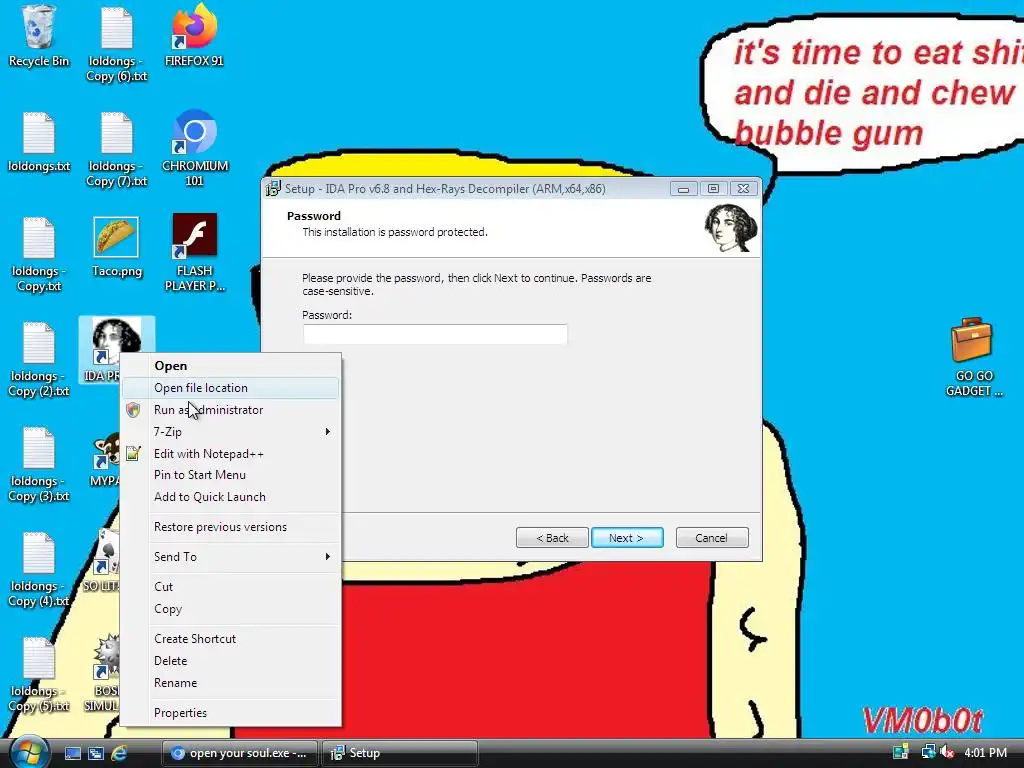This screenshot has width=1024, height=768.
Task: Maximize the Setup window
Action: (x=713, y=189)
